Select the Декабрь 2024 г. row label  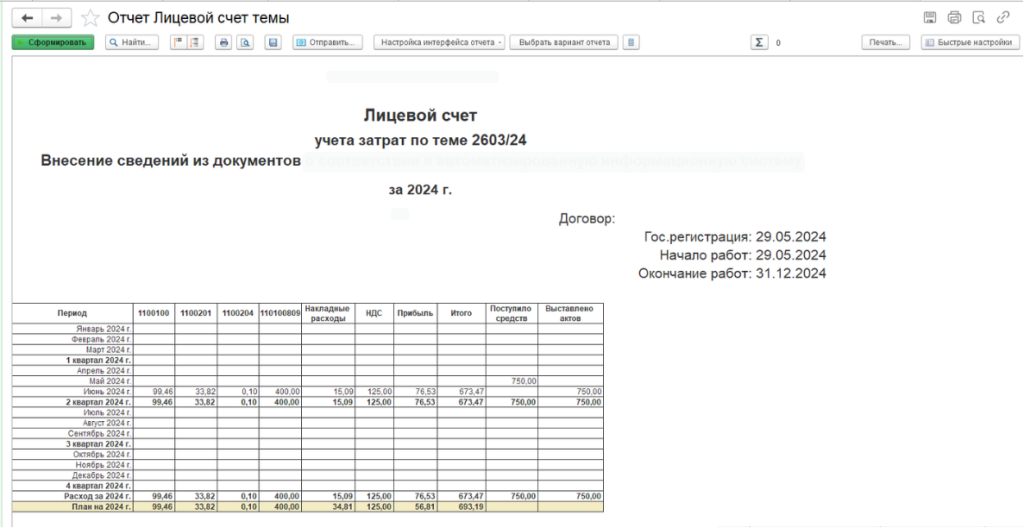click(x=72, y=475)
